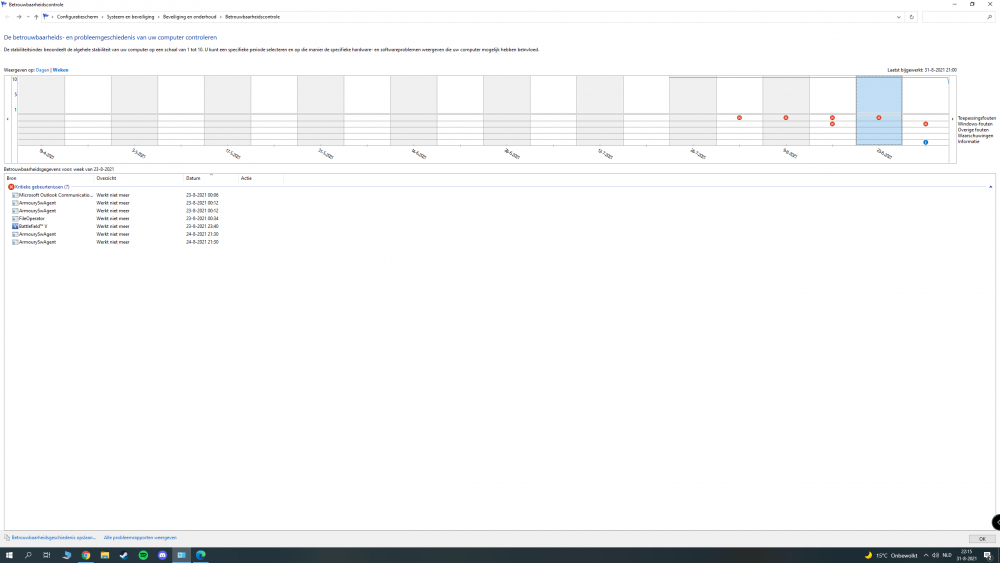Click Betrouwbaarheidsgeschiedenis opslaan link
The width and height of the screenshot is (1000, 563).
(x=54, y=537)
